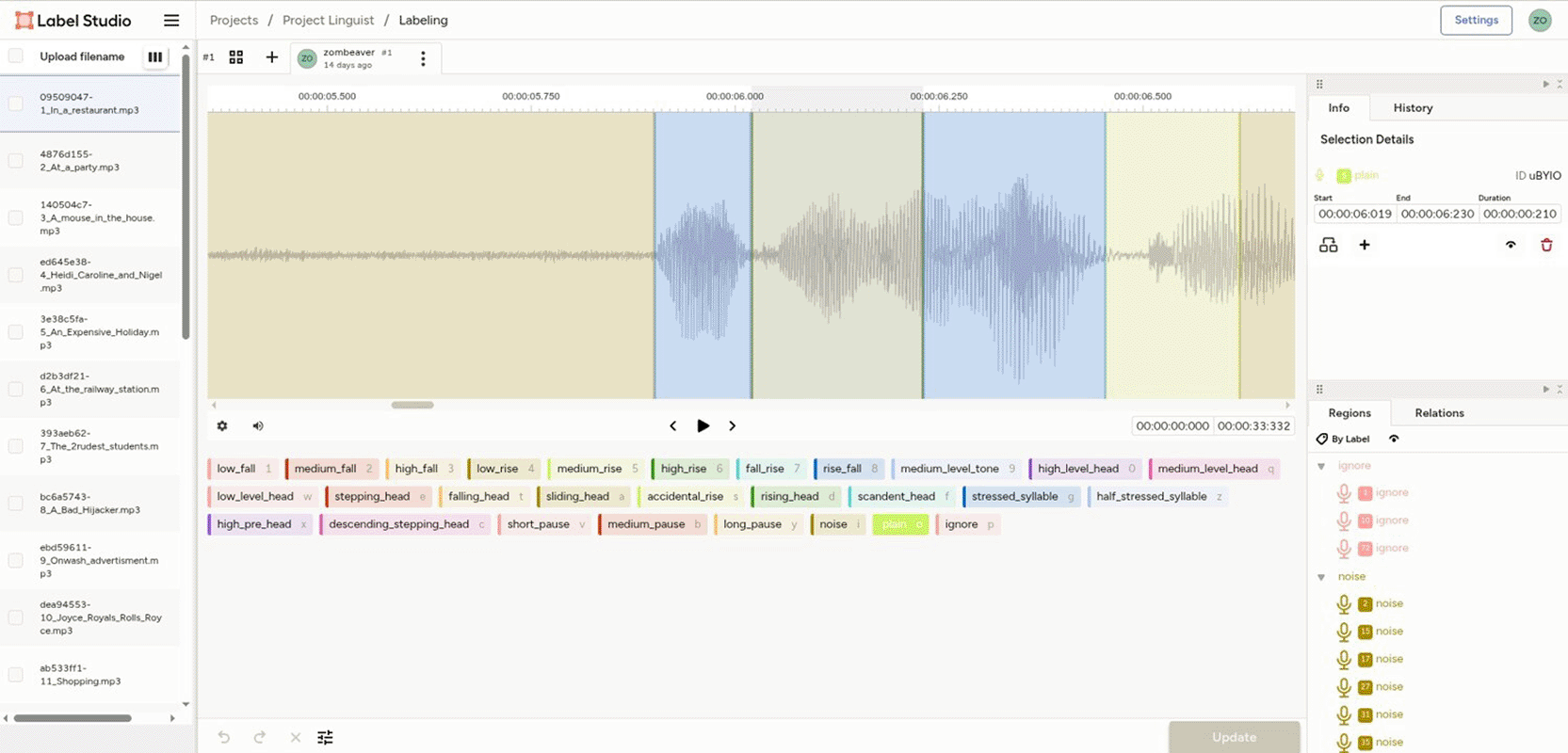
Task: Click the Update button
Action: (1234, 737)
